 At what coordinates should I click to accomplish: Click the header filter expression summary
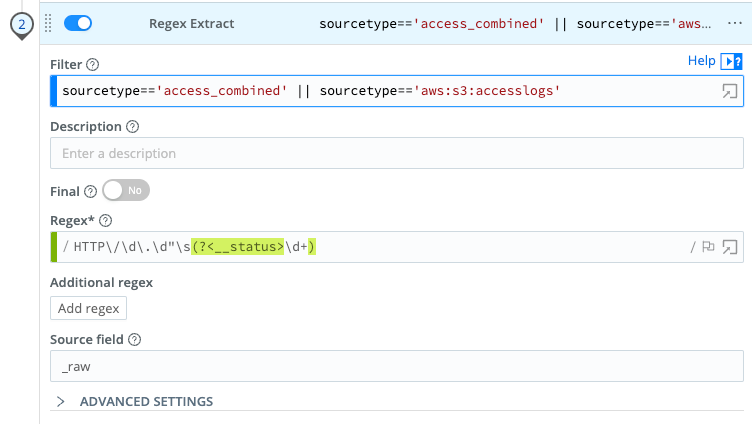coord(515,24)
